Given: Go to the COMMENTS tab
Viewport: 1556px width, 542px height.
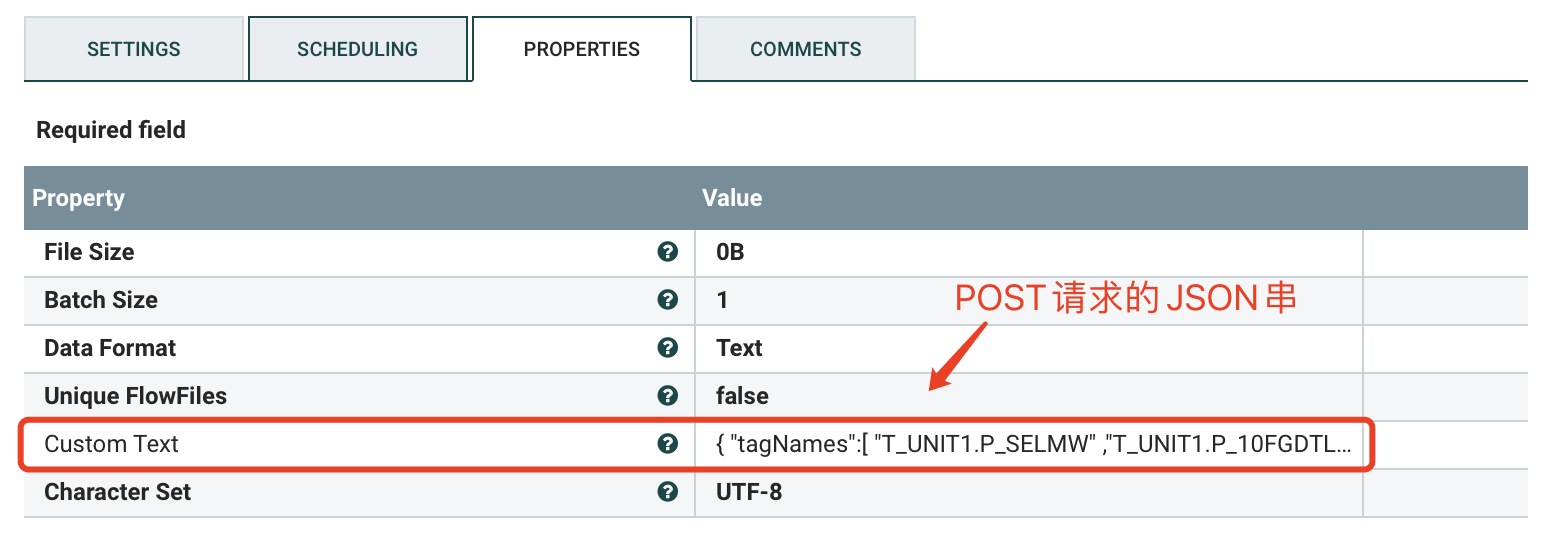Looking at the screenshot, I should pos(806,49).
